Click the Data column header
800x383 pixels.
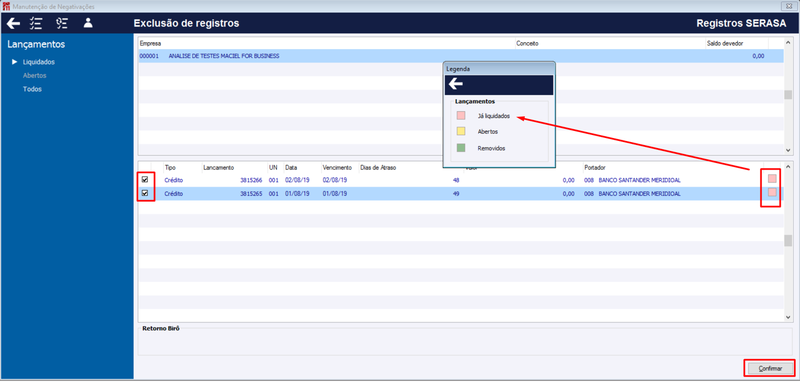pos(291,167)
